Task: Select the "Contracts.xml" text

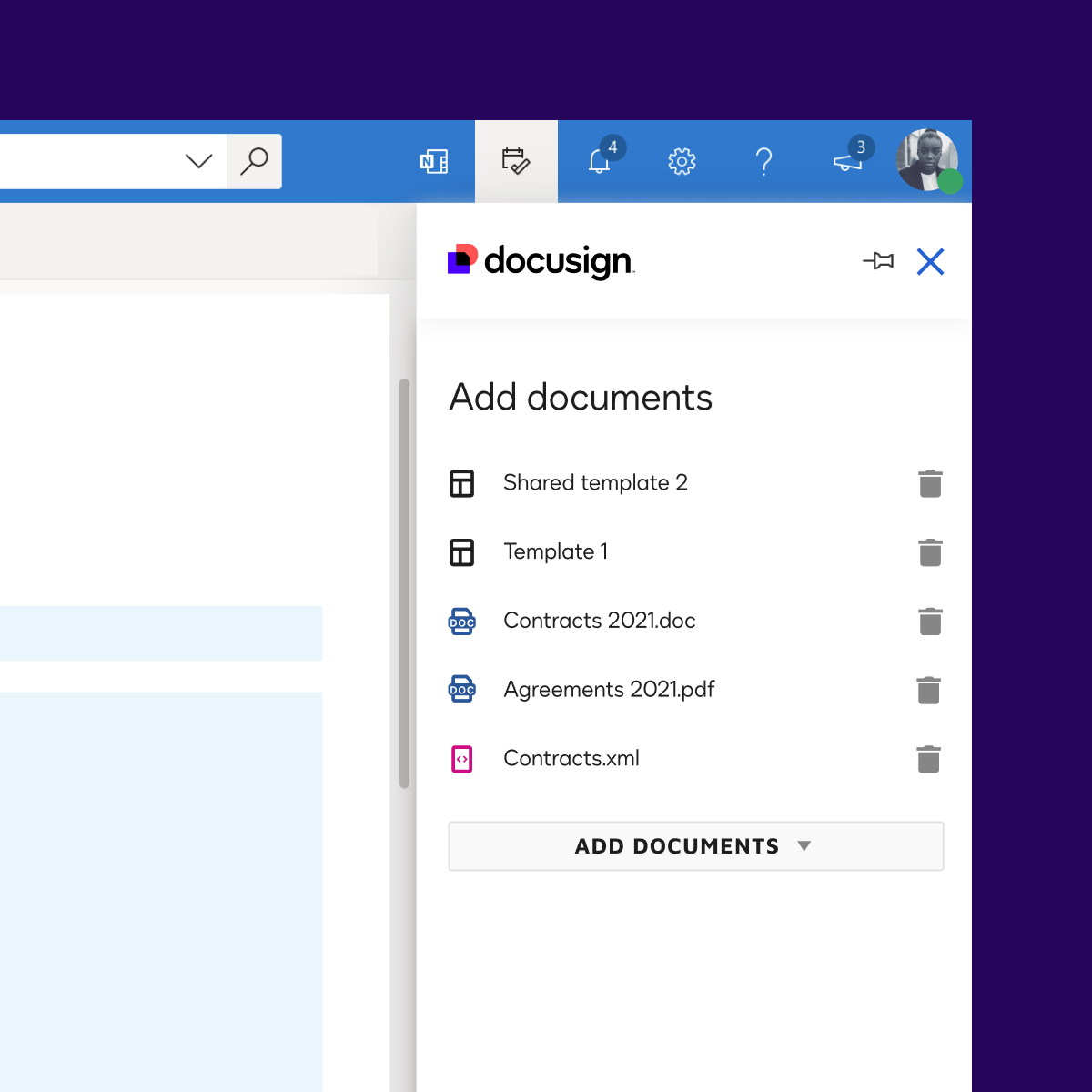Action: (x=571, y=758)
